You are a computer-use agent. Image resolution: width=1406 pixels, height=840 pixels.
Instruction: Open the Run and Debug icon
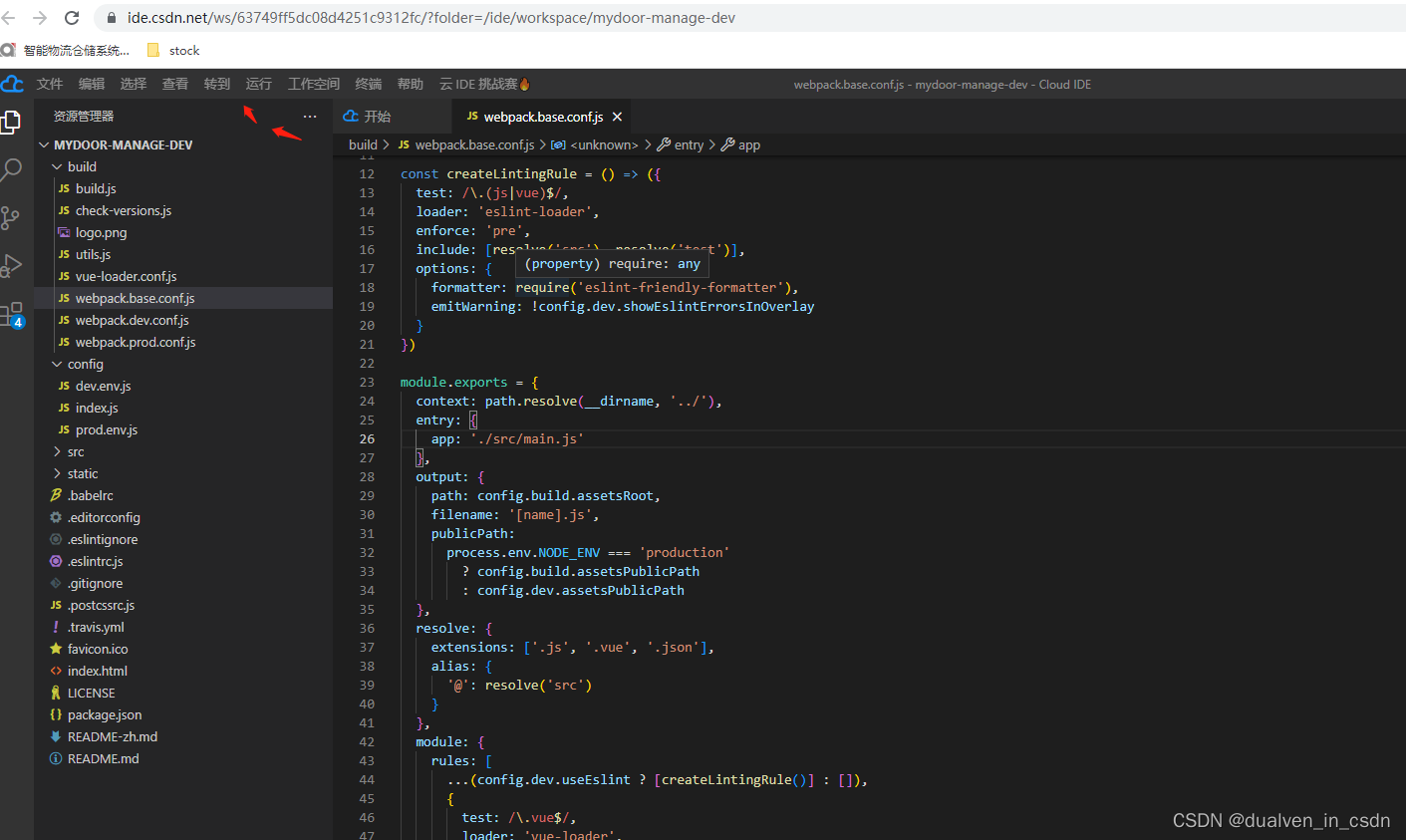coord(13,265)
